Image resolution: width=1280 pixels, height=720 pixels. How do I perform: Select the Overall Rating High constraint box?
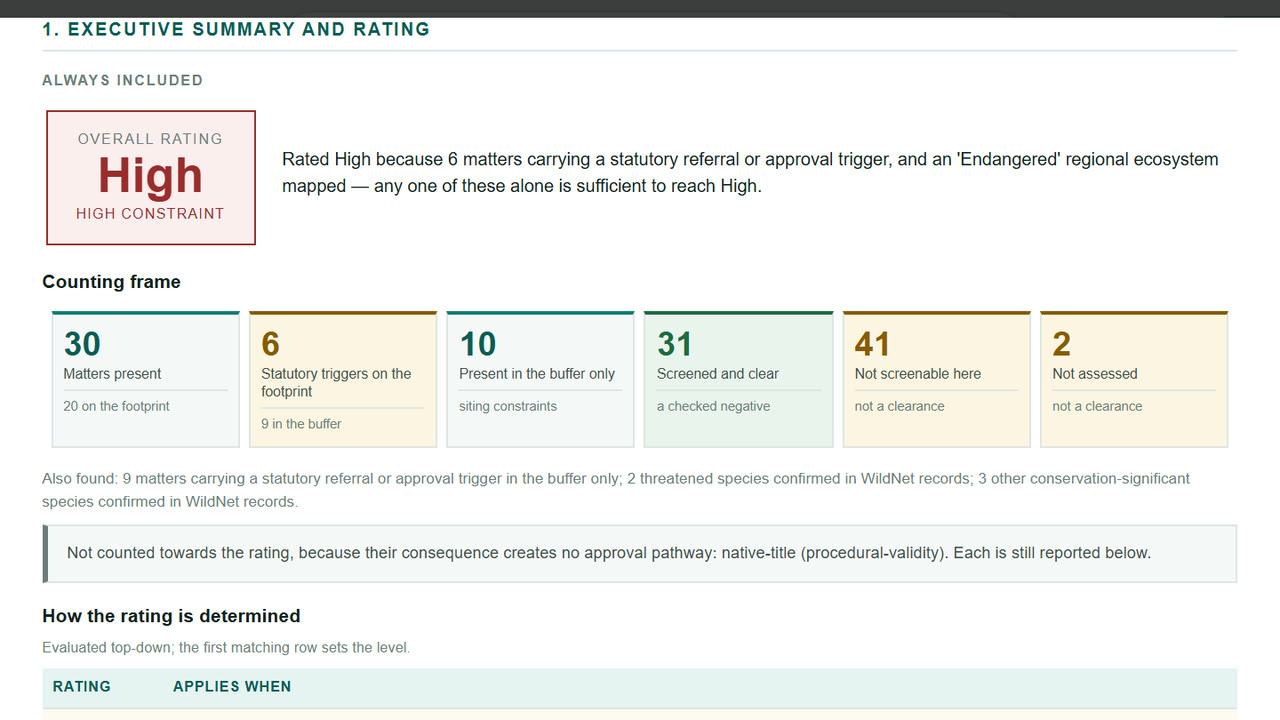click(151, 177)
